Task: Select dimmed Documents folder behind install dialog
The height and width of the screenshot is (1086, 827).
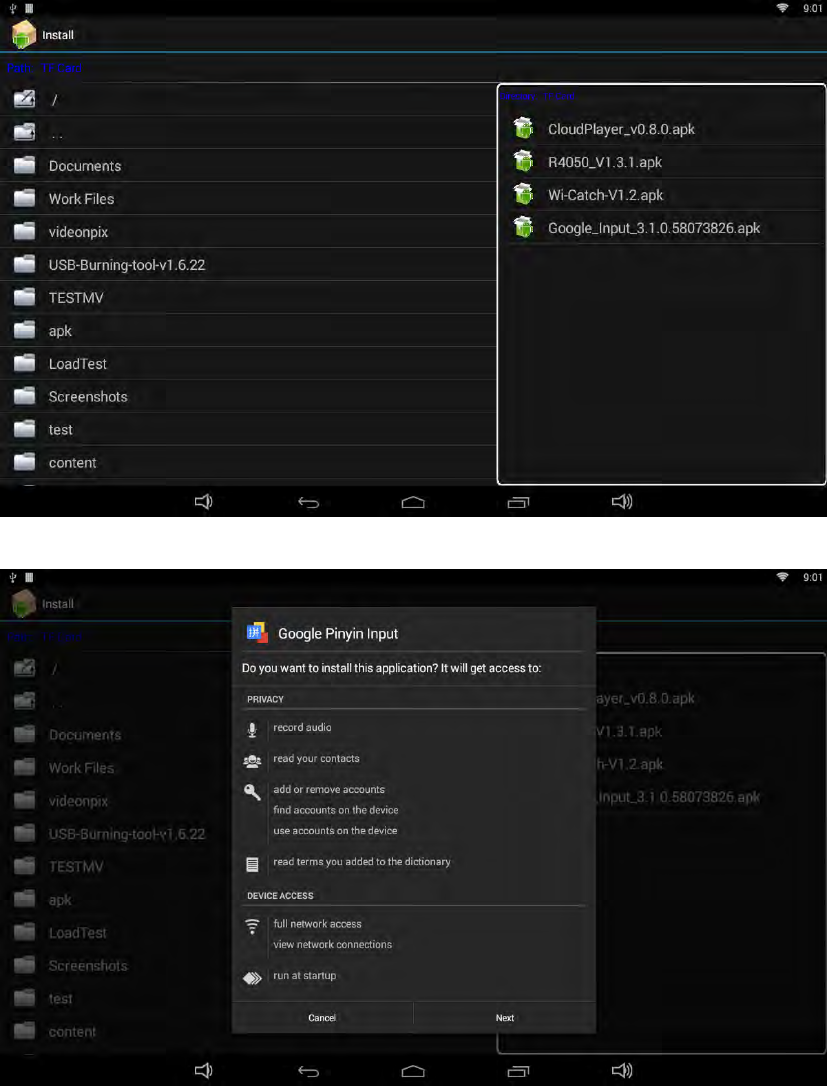Action: click(x=116, y=736)
